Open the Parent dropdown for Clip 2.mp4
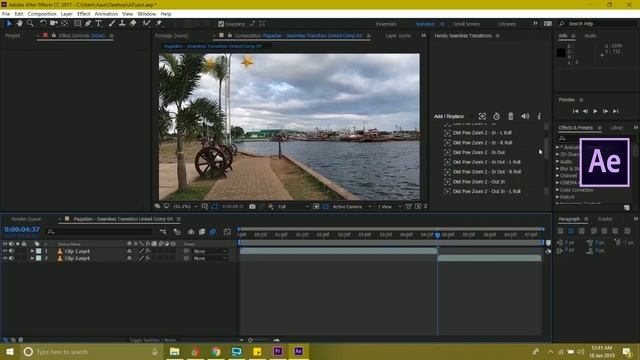640x360 pixels. click(210, 258)
